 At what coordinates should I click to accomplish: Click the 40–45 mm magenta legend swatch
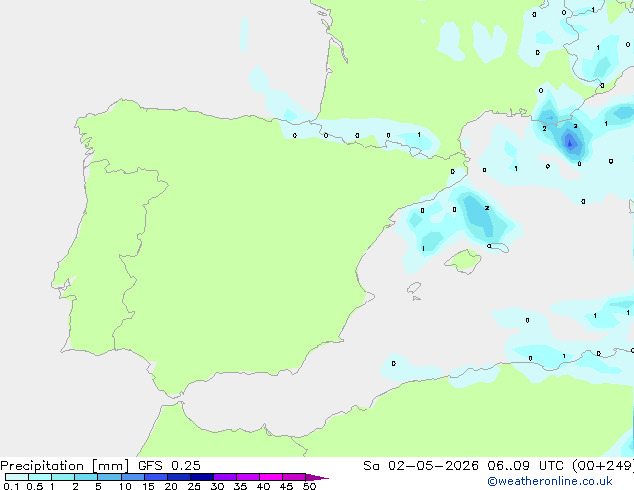point(271,477)
